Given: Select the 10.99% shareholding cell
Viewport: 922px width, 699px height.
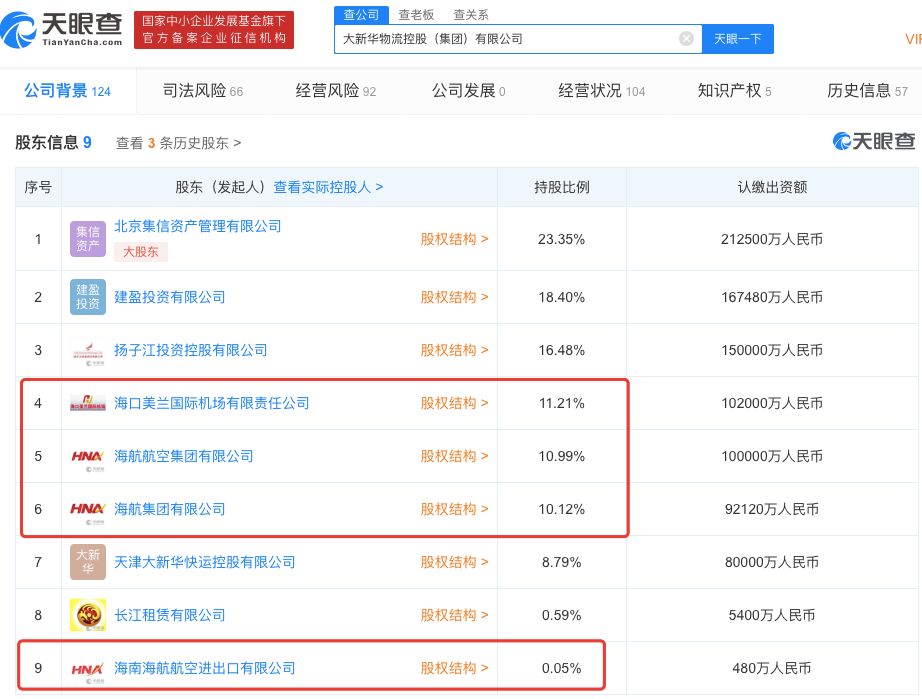Looking at the screenshot, I should pos(562,456).
